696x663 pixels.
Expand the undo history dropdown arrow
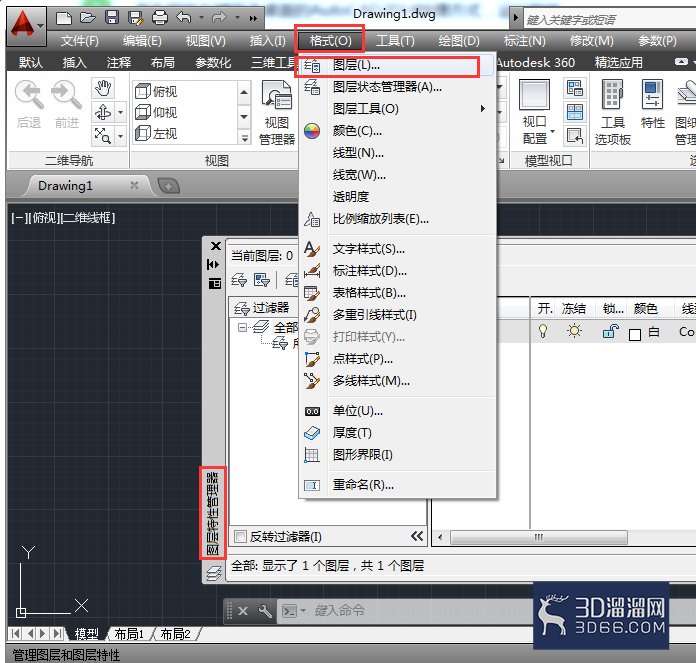[x=202, y=18]
